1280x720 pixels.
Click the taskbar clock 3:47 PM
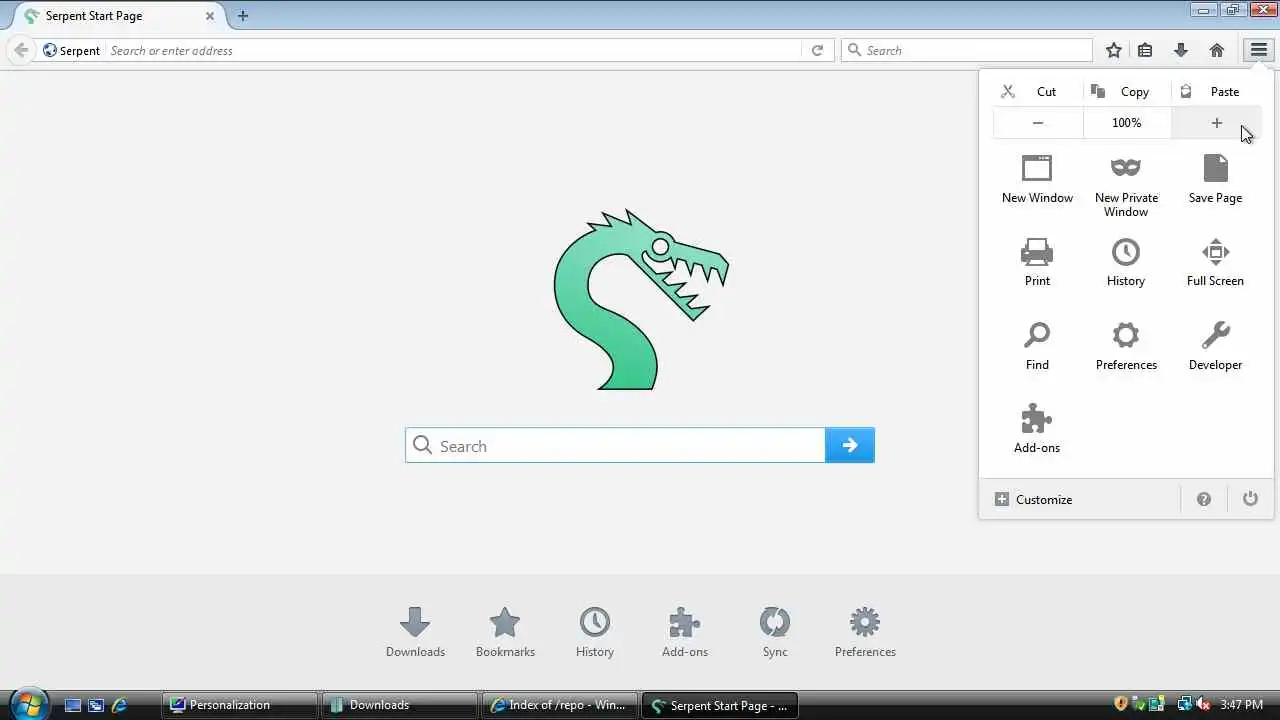tap(1241, 705)
